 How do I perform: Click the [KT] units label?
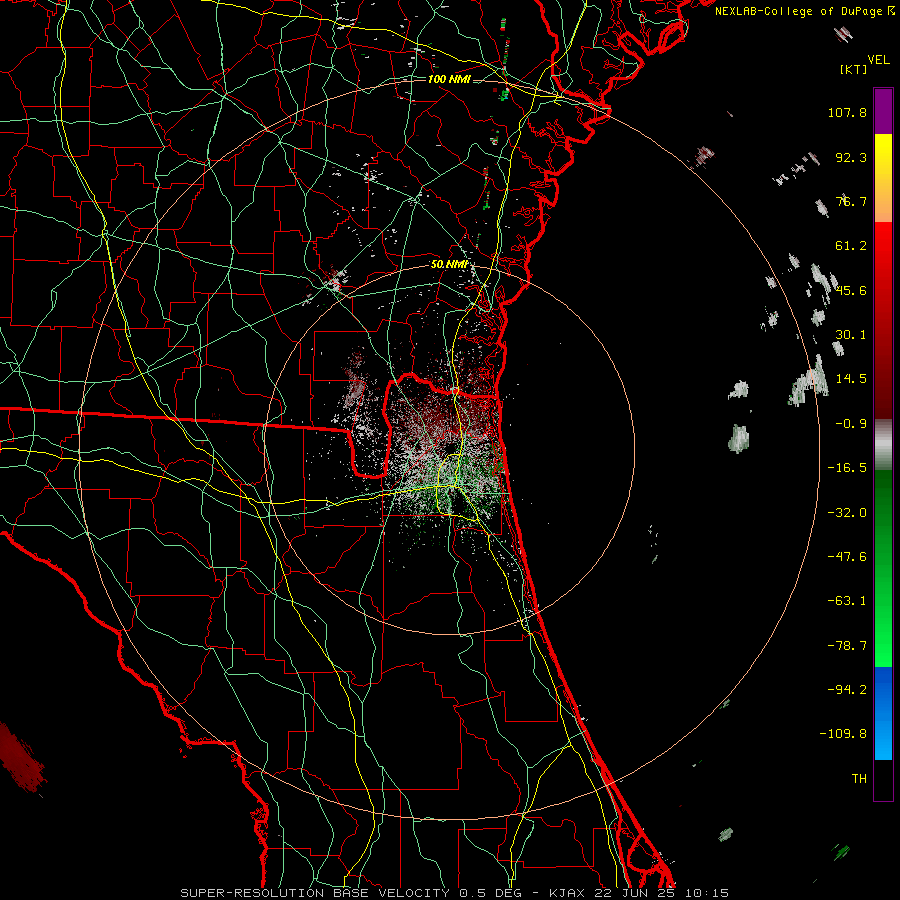(854, 69)
